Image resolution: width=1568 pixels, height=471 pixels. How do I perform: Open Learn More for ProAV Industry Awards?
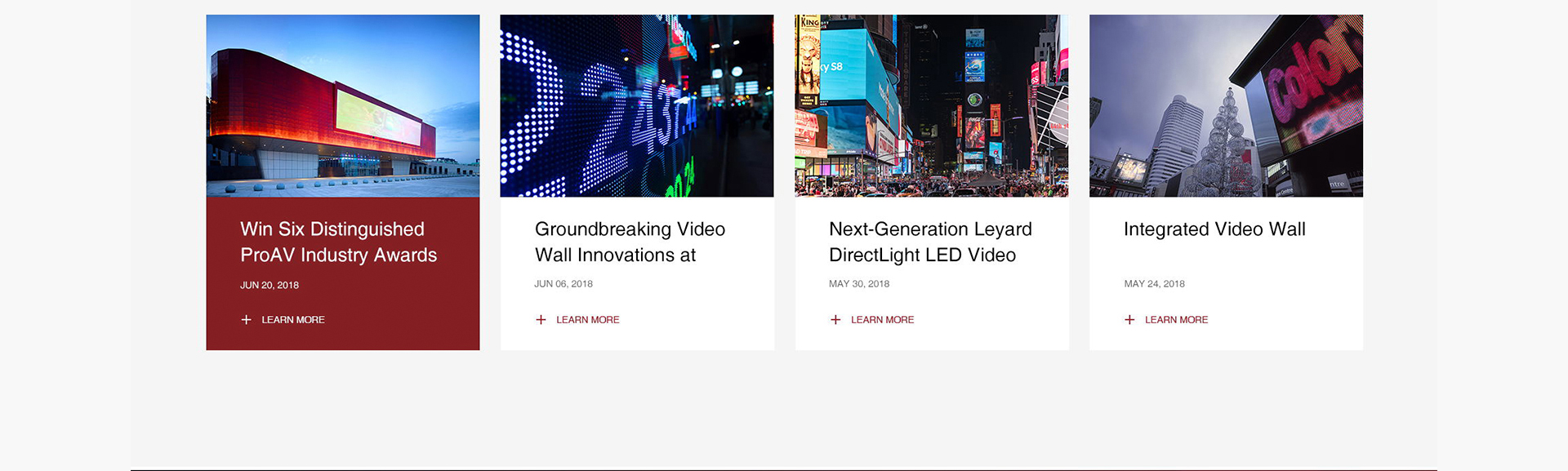click(x=292, y=320)
